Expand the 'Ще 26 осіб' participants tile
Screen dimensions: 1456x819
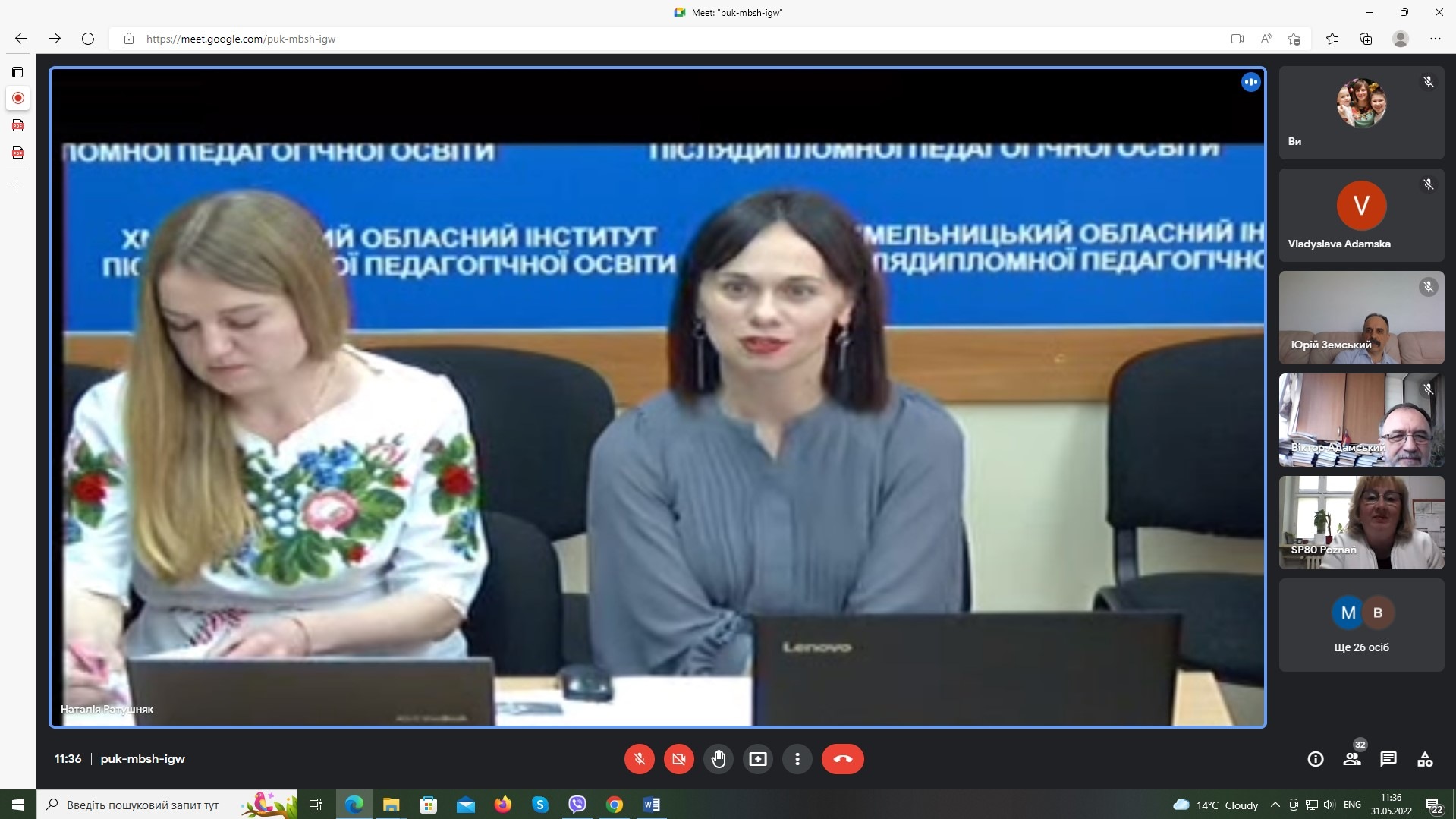pyautogui.click(x=1361, y=625)
